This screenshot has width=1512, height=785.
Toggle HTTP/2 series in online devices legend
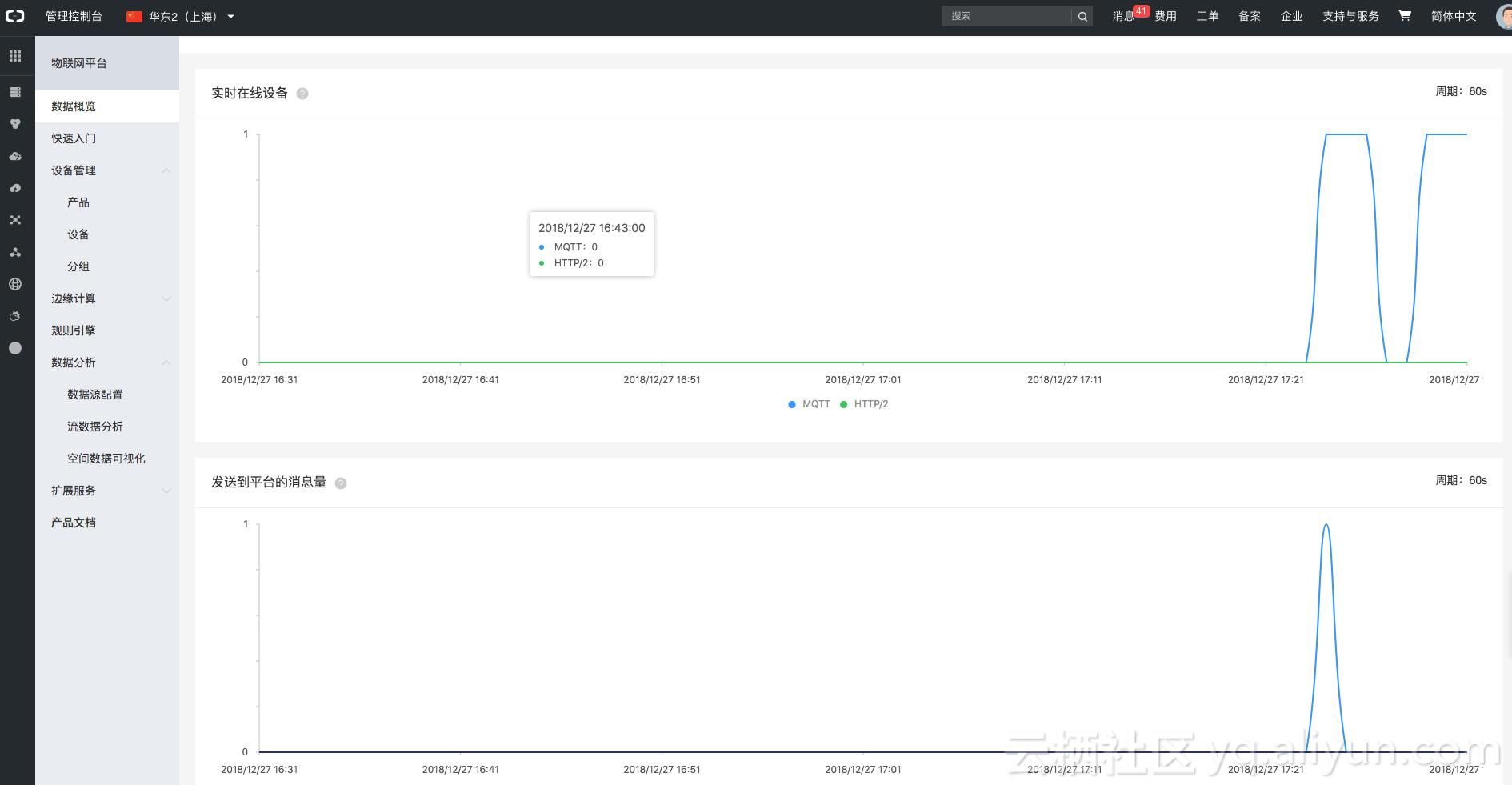pos(864,404)
